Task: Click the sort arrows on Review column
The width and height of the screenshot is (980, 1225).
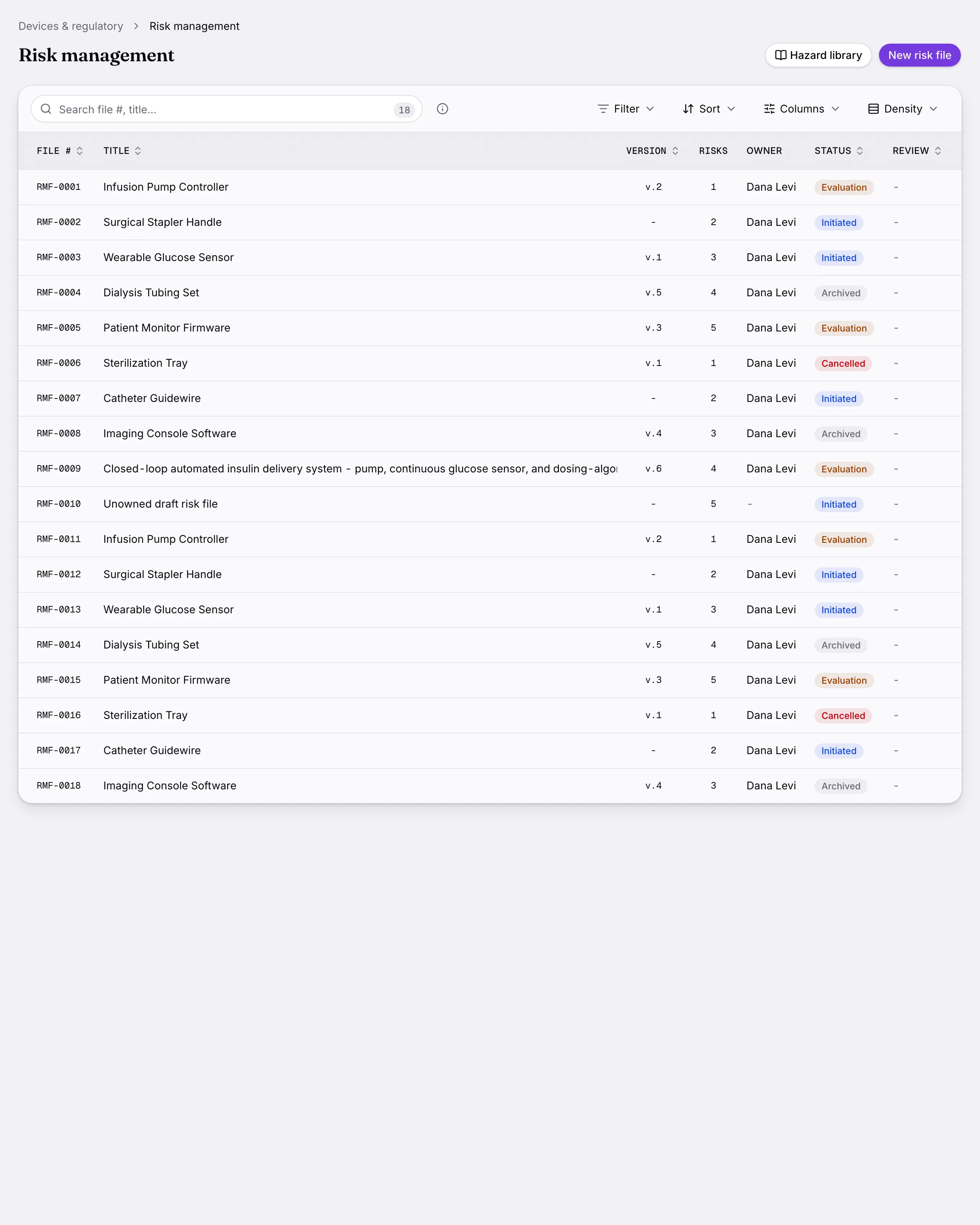Action: pos(938,150)
